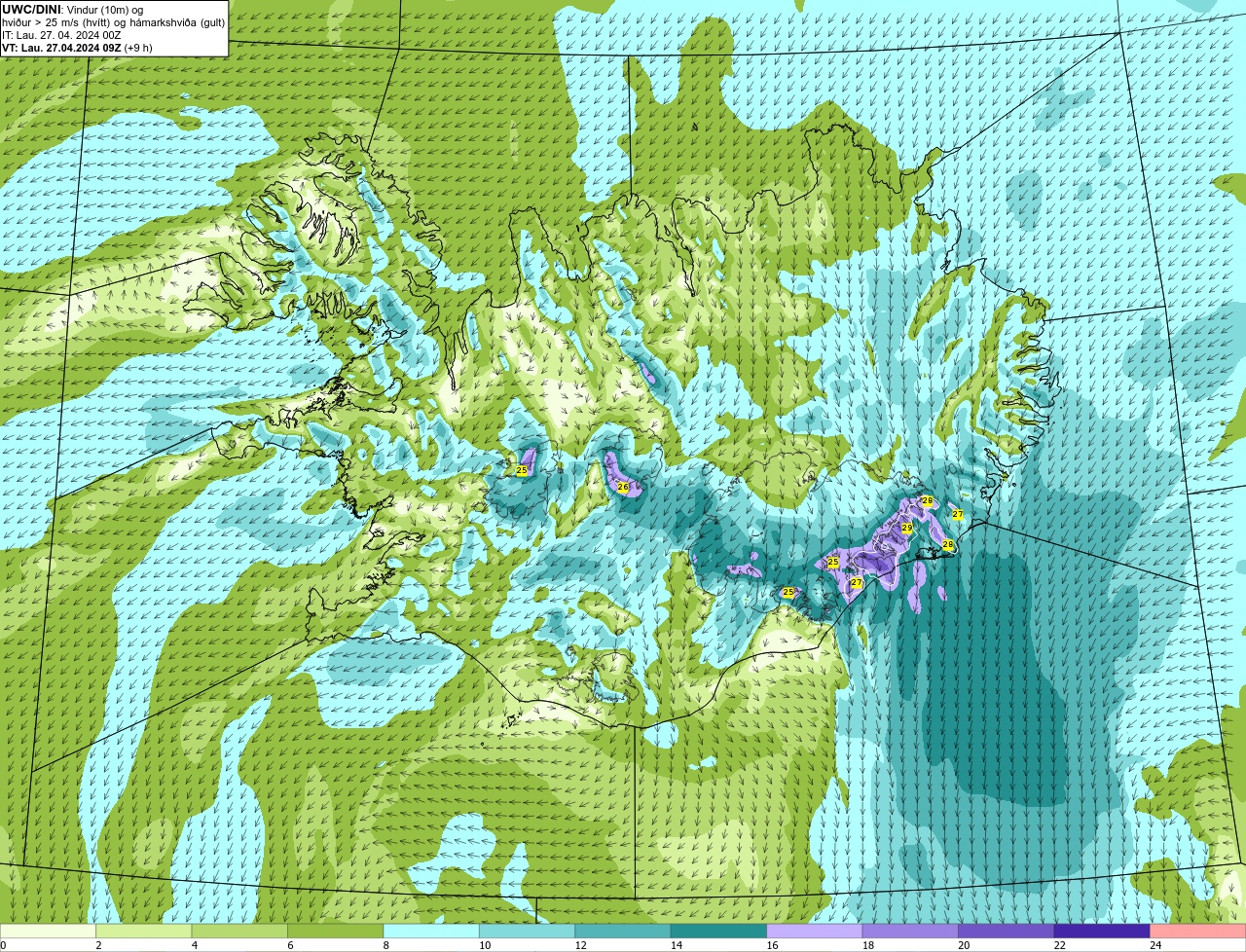Viewport: 1246px width, 952px height.
Task: Click the legend scale value 10
Action: pyautogui.click(x=485, y=945)
